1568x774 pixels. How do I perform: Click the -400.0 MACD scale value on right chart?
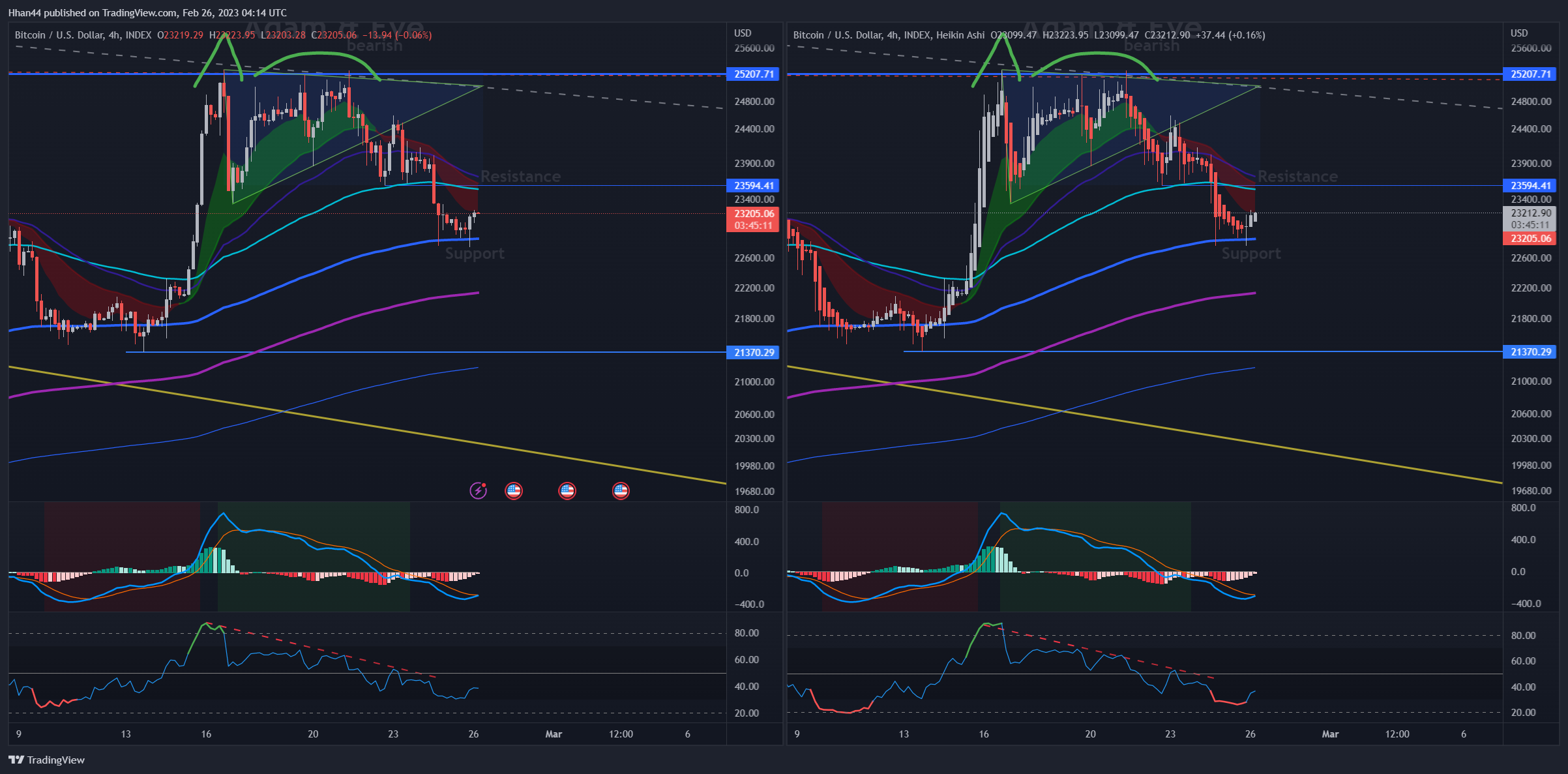pos(1526,604)
